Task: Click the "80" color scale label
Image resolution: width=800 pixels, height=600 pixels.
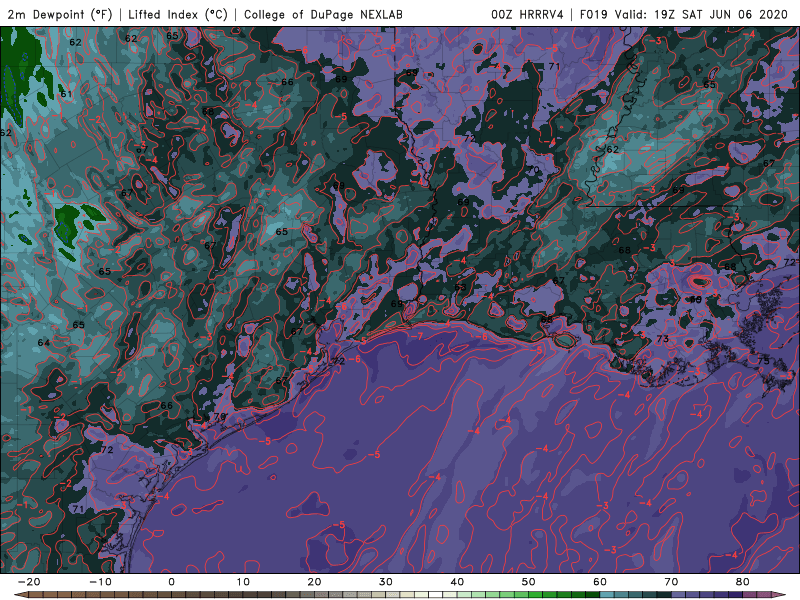Action: (x=743, y=582)
